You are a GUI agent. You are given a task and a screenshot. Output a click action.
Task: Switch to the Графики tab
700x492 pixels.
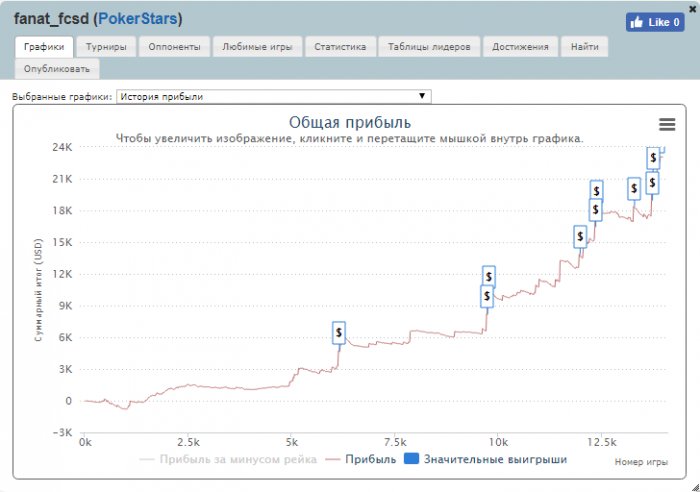(x=44, y=47)
